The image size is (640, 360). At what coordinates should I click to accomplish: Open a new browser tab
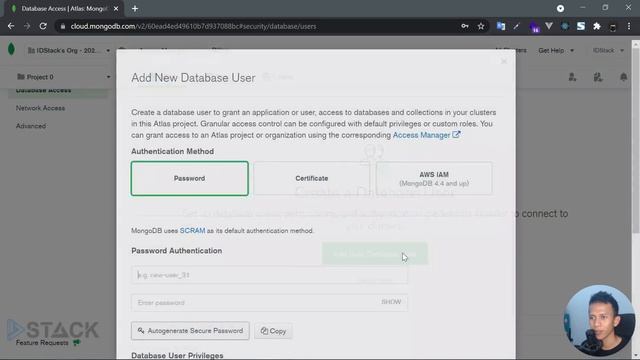pyautogui.click(x=135, y=8)
